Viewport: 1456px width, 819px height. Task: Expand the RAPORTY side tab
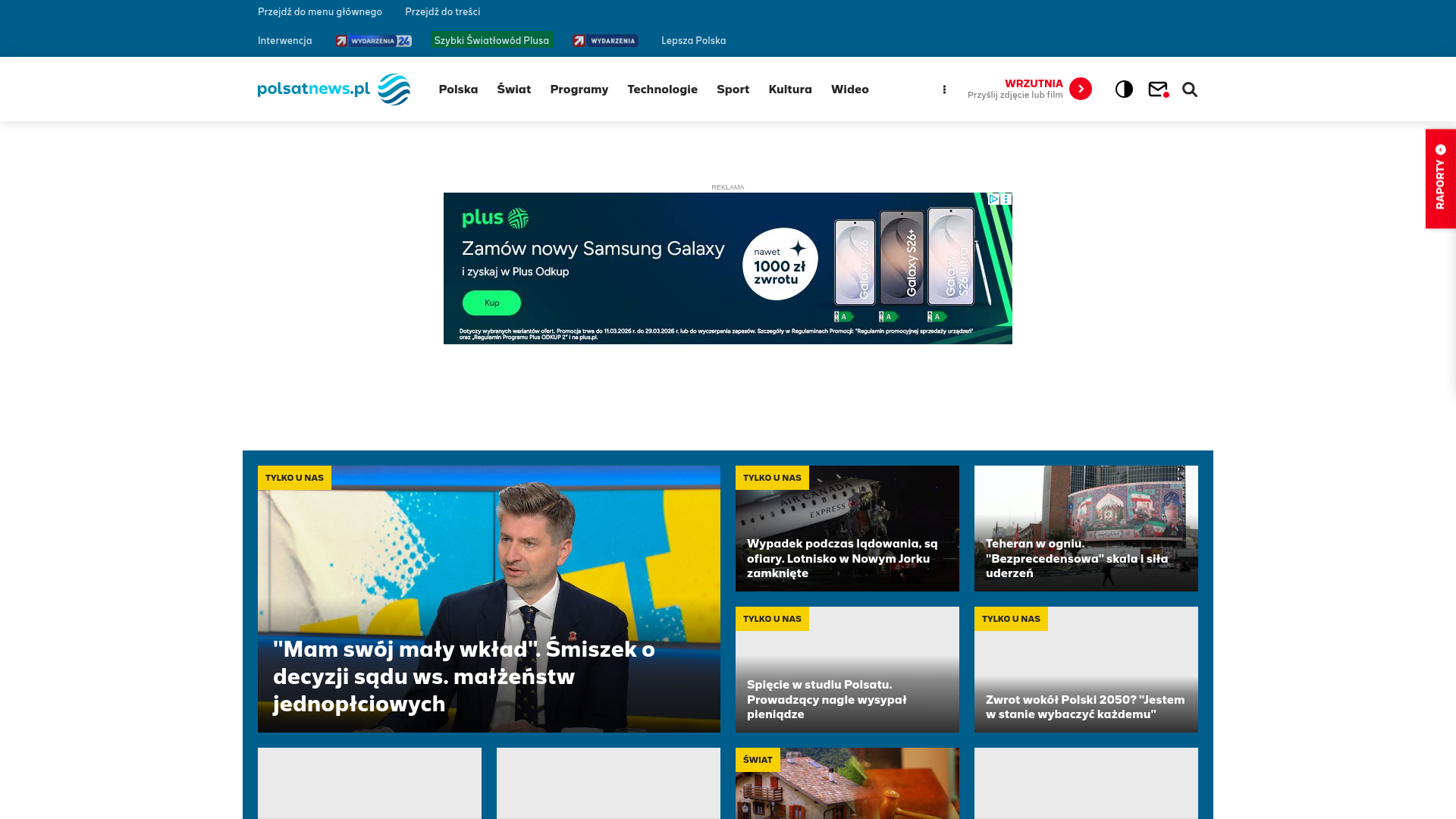tap(1441, 178)
